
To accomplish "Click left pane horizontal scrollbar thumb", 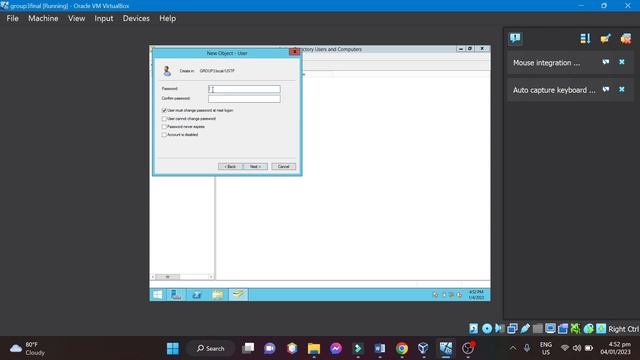I will (x=167, y=277).
